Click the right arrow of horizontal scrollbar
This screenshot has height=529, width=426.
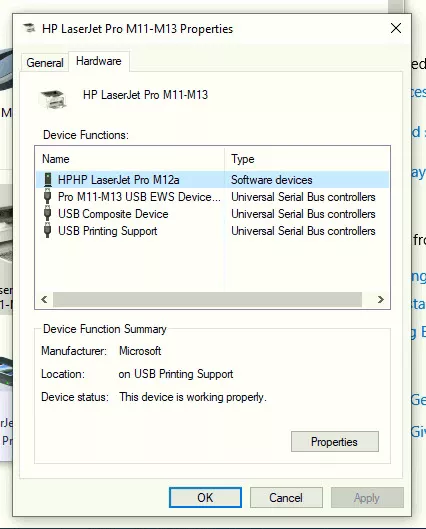point(381,300)
